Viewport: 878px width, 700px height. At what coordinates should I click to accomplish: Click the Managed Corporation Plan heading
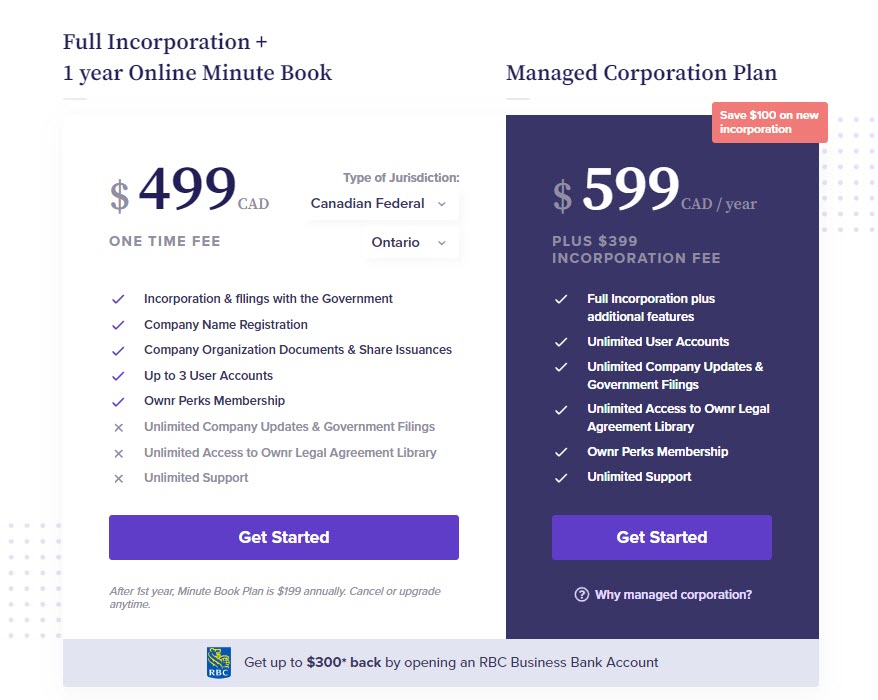tap(641, 73)
